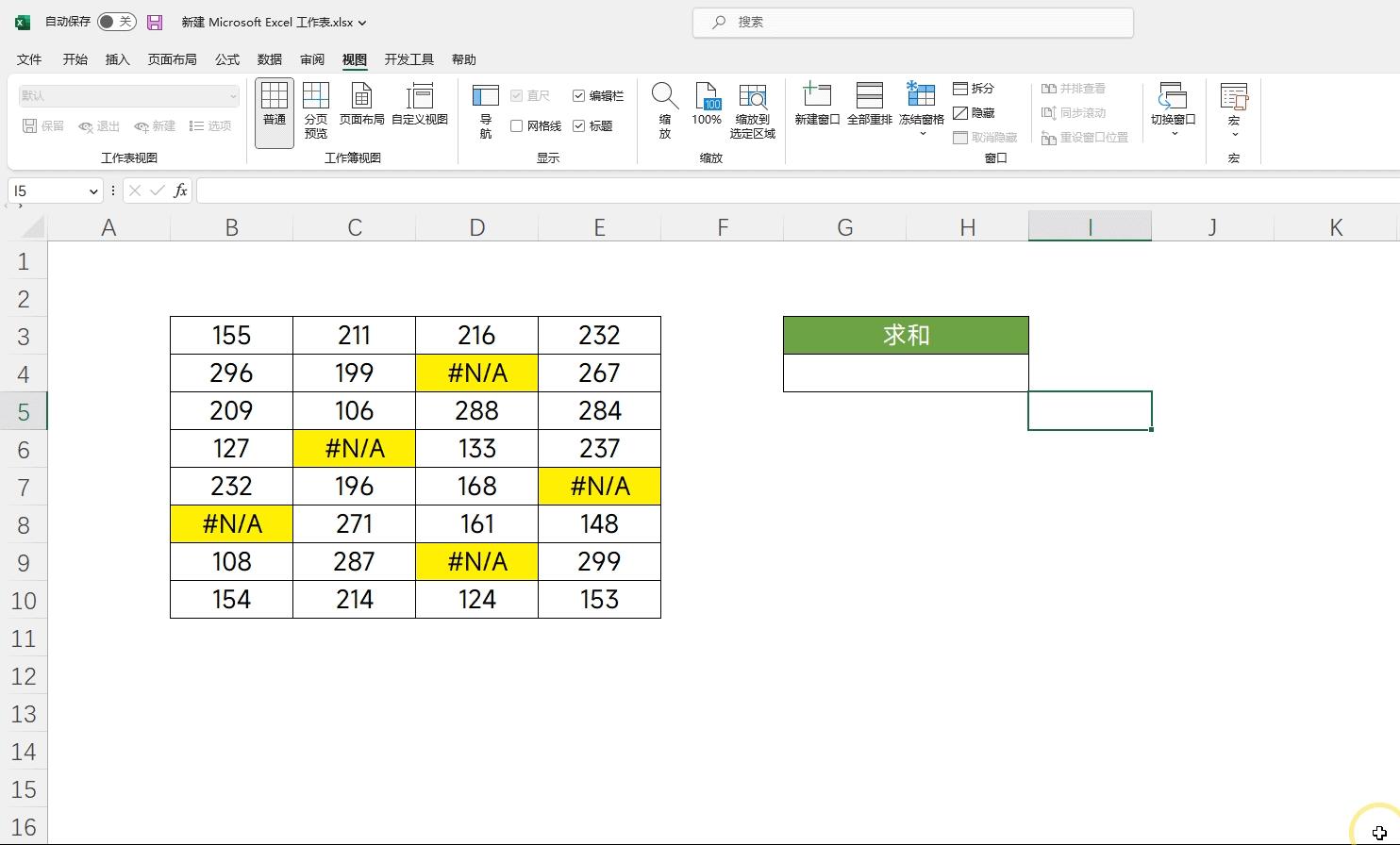Click the Save icon in title bar
Image resolution: width=1400 pixels, height=845 pixels.
(156, 22)
